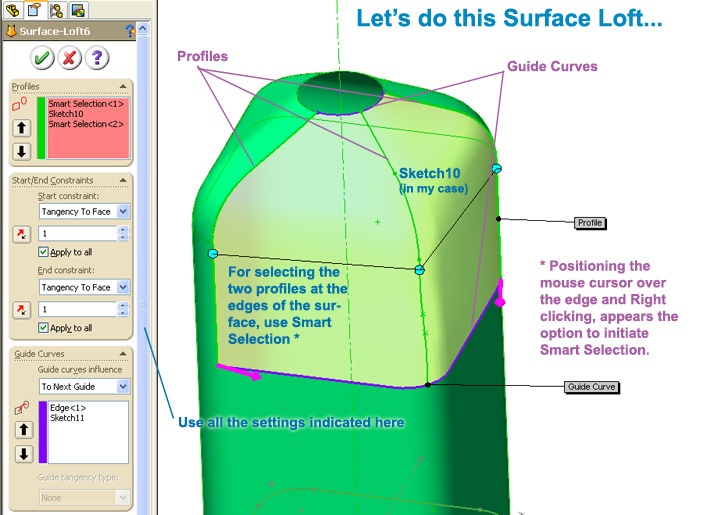Click the Surface-Loft6 header help icon
707x515 pixels.
(130, 31)
